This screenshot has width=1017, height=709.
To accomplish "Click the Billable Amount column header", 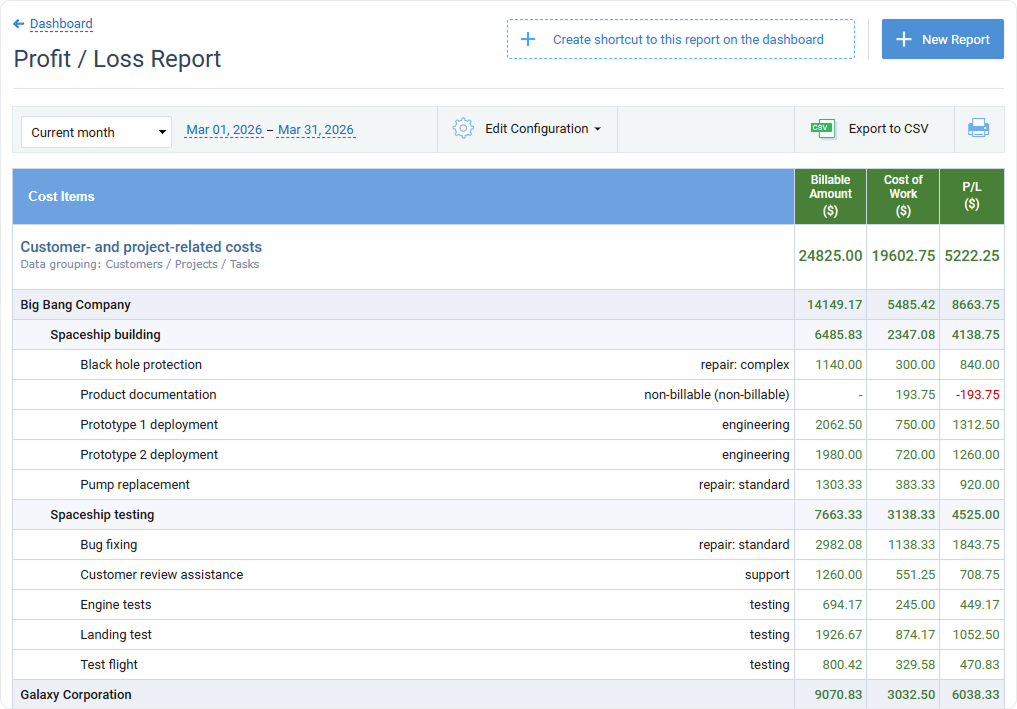I will [830, 196].
